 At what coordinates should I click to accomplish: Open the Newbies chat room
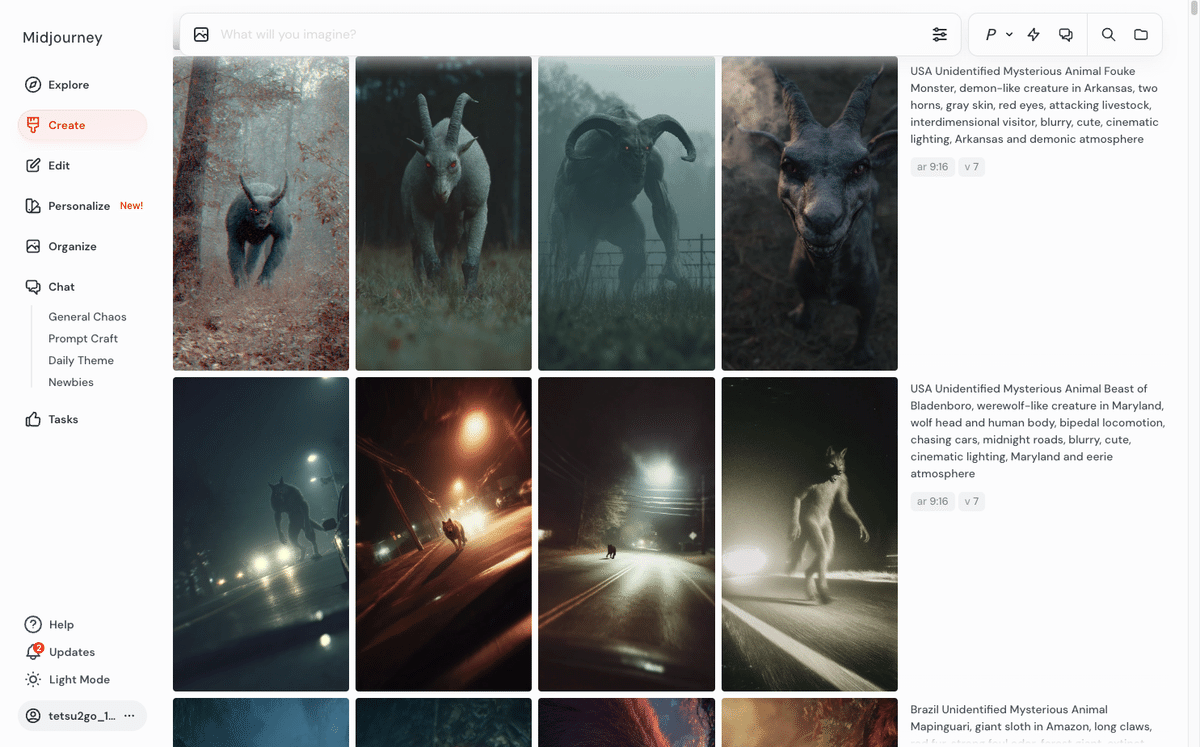click(x=71, y=383)
